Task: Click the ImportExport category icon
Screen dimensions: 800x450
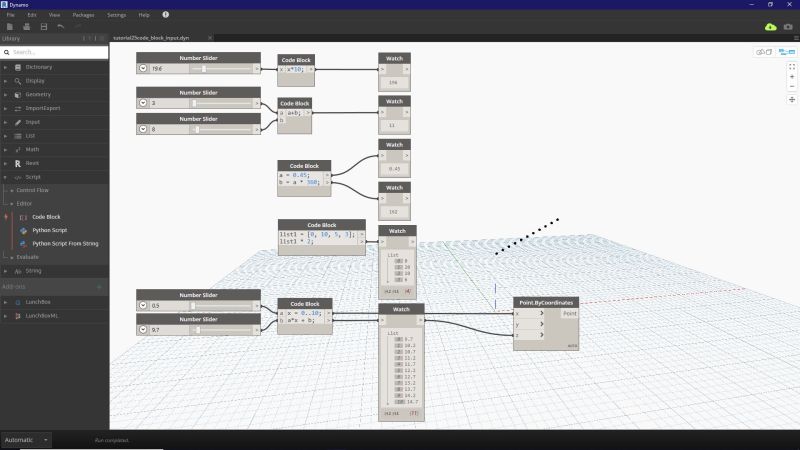Action: coord(18,108)
